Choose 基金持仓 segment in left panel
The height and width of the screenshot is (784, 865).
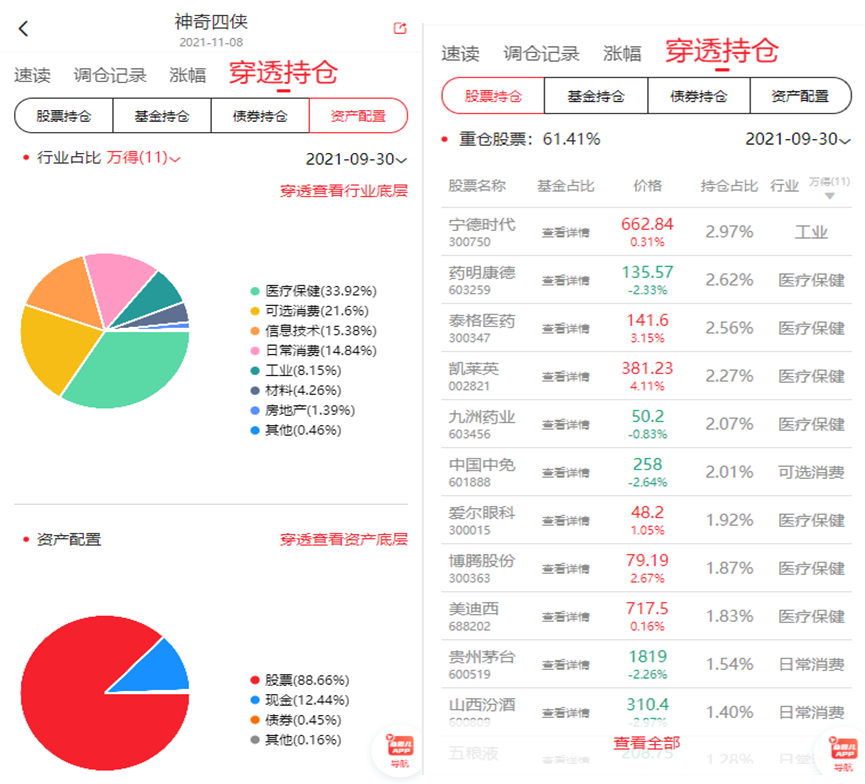point(162,116)
